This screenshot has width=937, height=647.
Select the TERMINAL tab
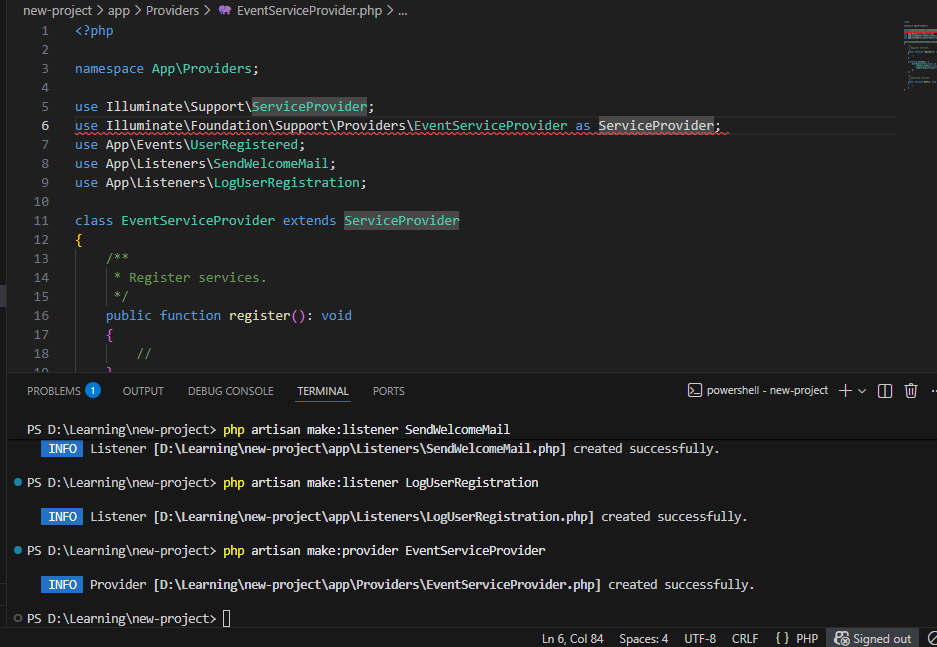click(x=323, y=391)
